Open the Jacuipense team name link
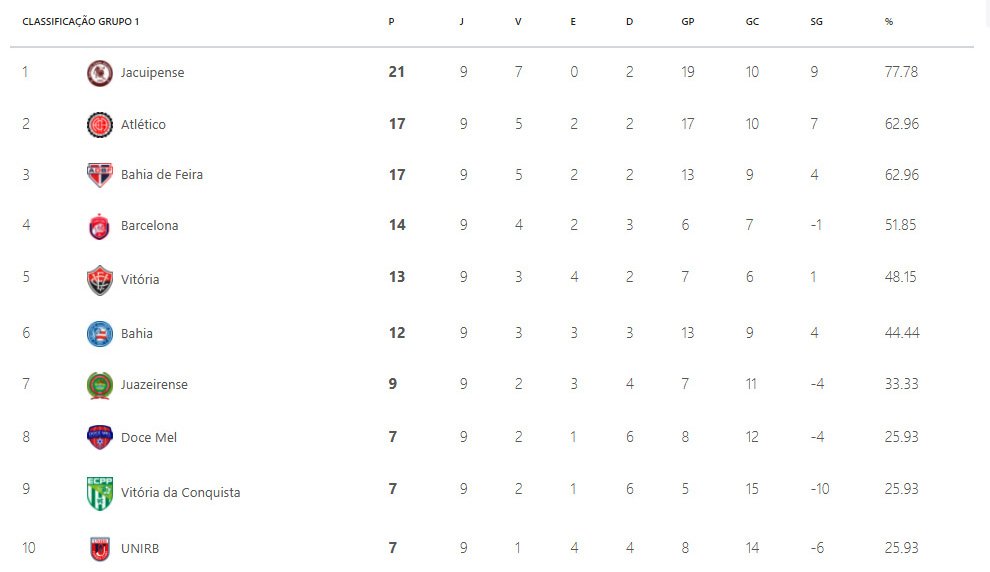The width and height of the screenshot is (990, 572). [x=152, y=73]
